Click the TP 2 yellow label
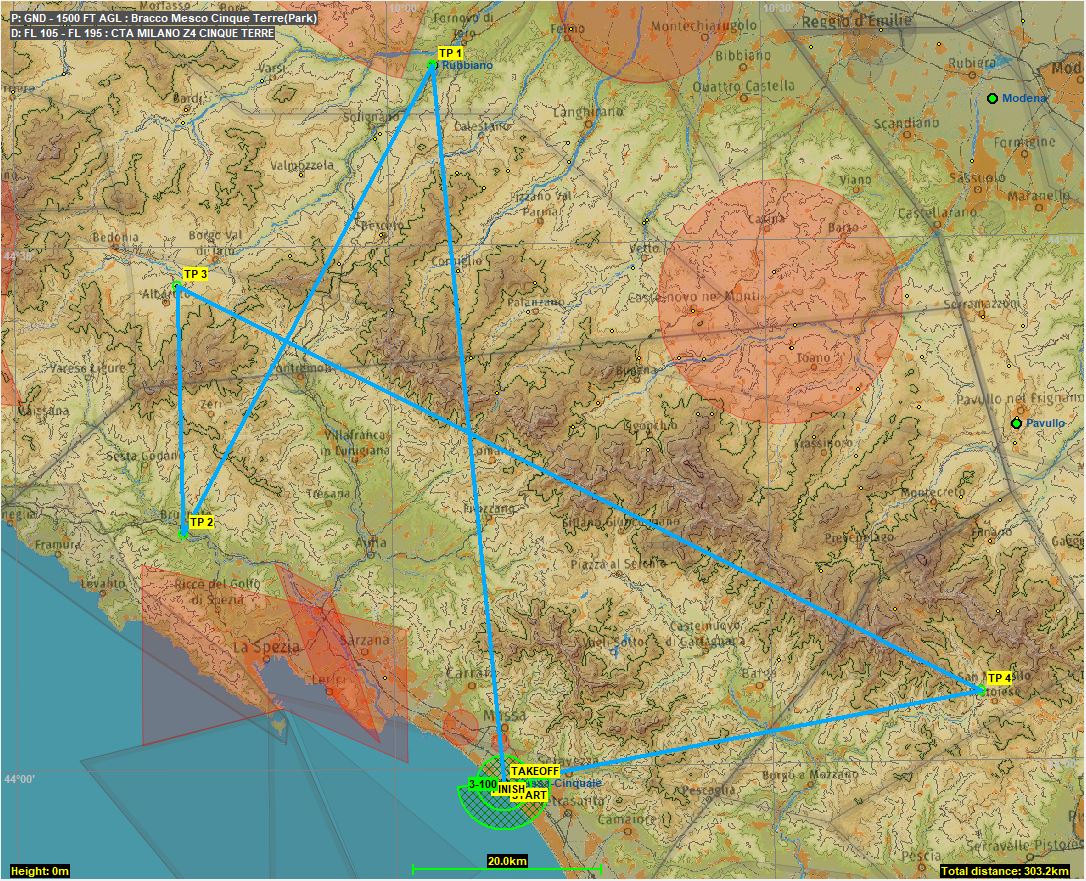1086x881 pixels. click(x=201, y=522)
